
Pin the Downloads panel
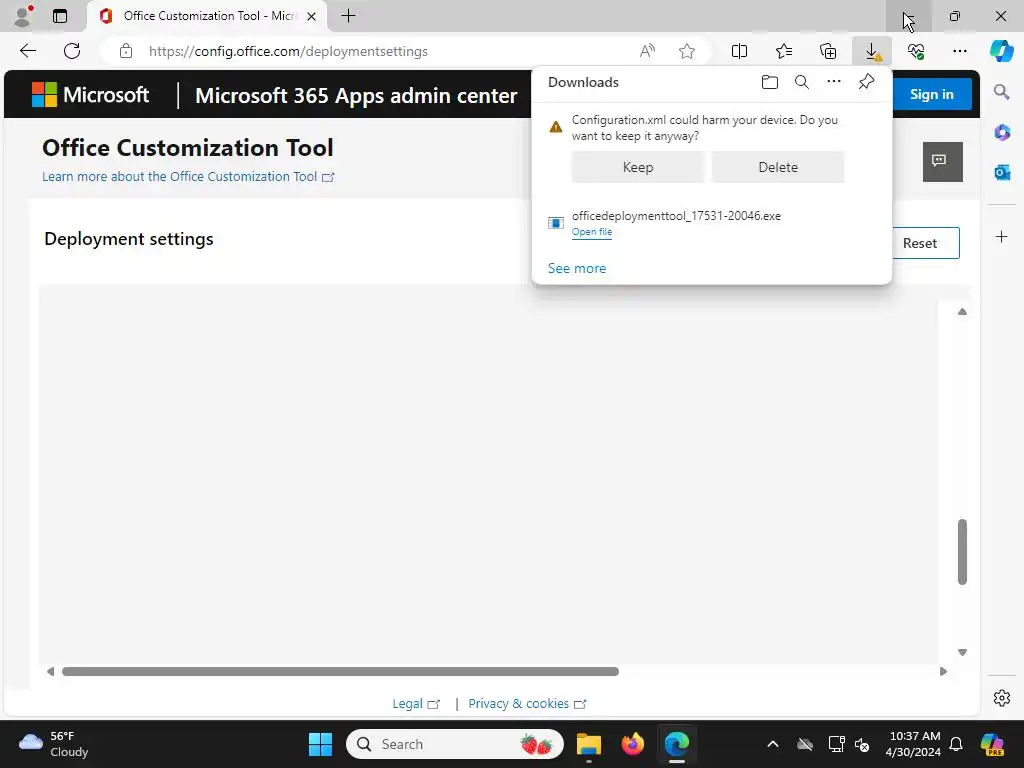pyautogui.click(x=866, y=82)
